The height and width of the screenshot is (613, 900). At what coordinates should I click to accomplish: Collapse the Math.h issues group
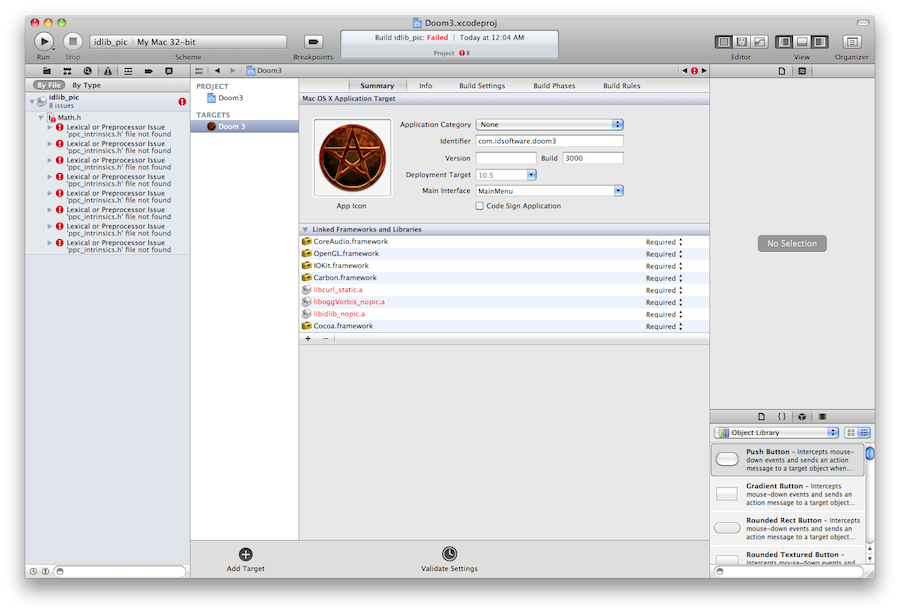(41, 118)
